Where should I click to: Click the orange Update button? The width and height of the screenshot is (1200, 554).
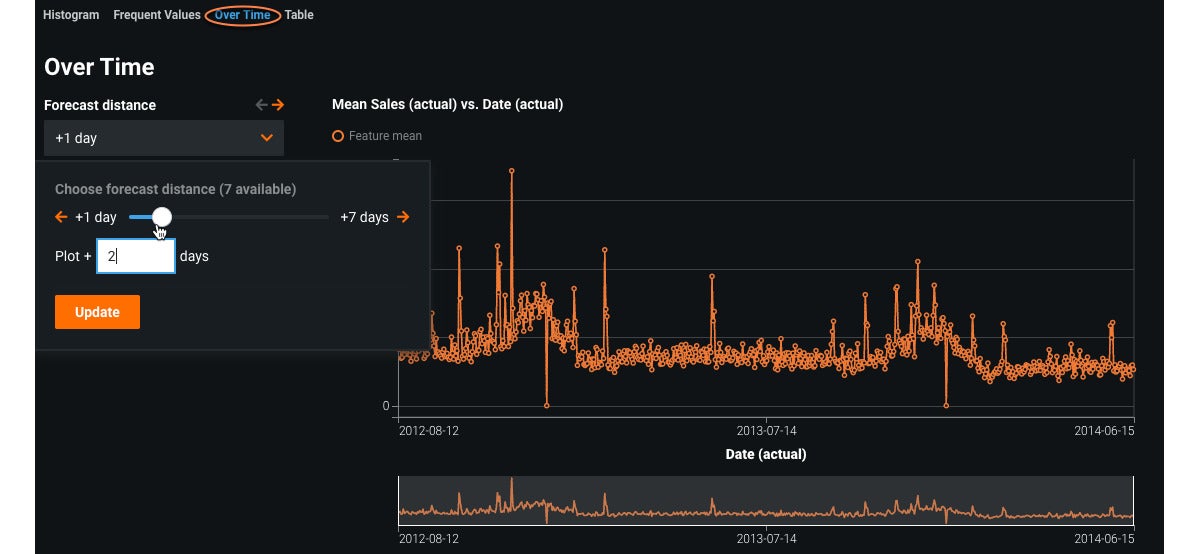[97, 312]
